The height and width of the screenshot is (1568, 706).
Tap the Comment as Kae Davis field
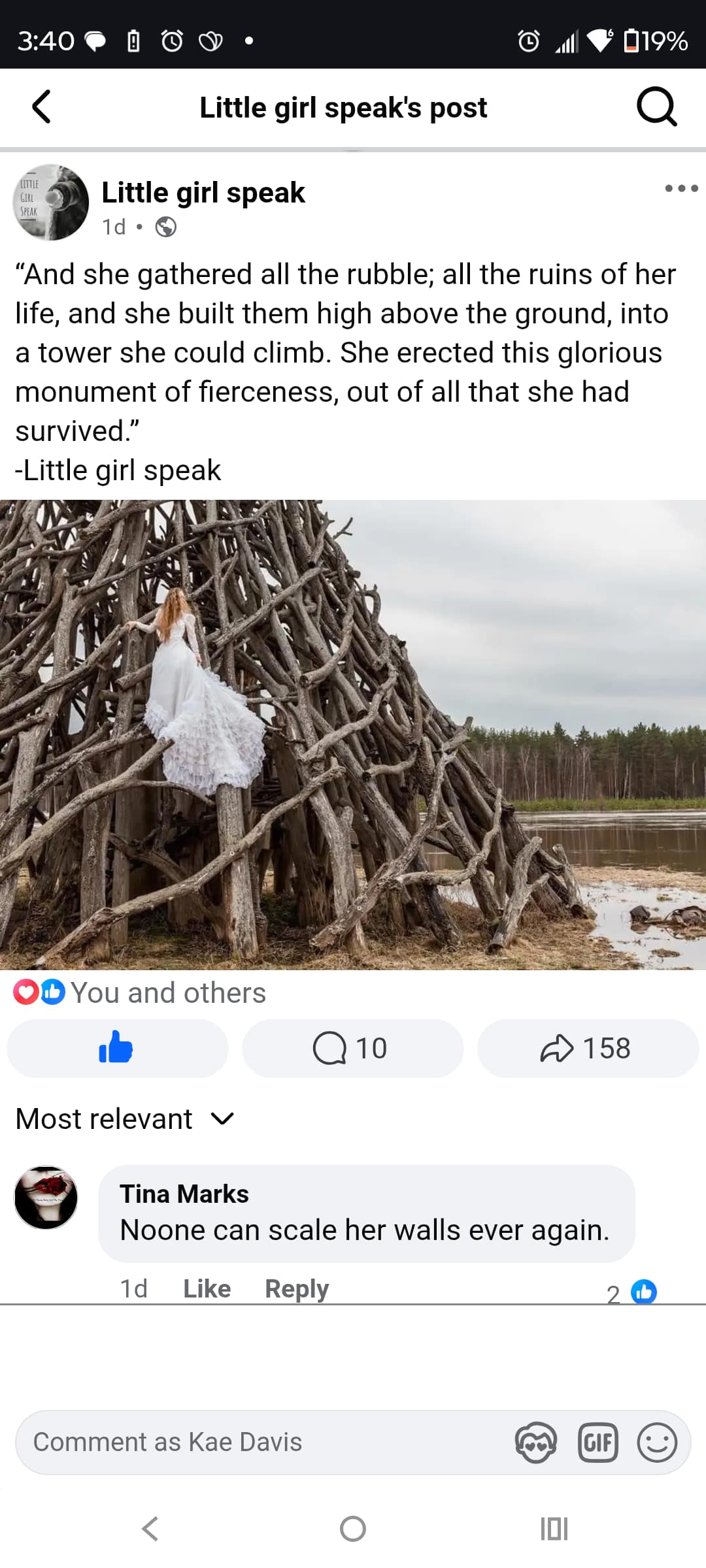tap(261, 1442)
